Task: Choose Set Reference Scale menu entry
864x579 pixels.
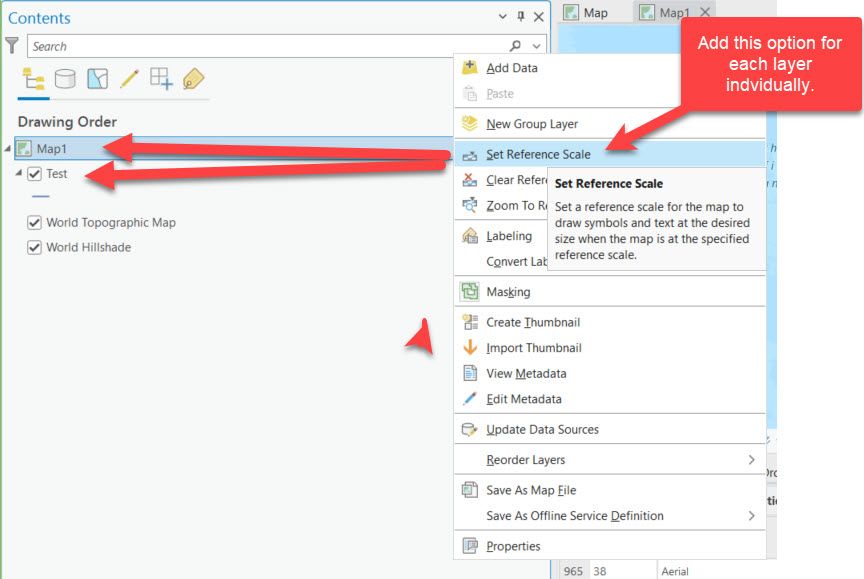Action: click(610, 154)
